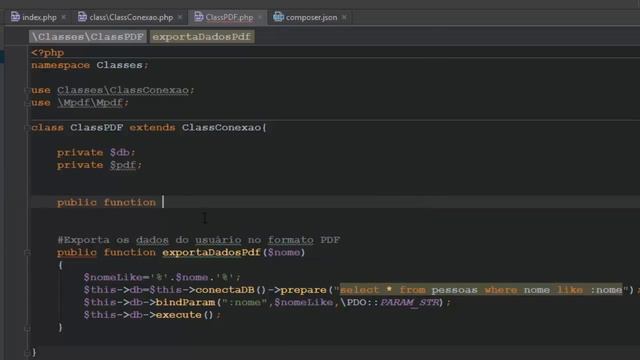The height and width of the screenshot is (360, 640).
Task: Place cursor after unfinished 'public function'
Action: pyautogui.click(x=162, y=202)
